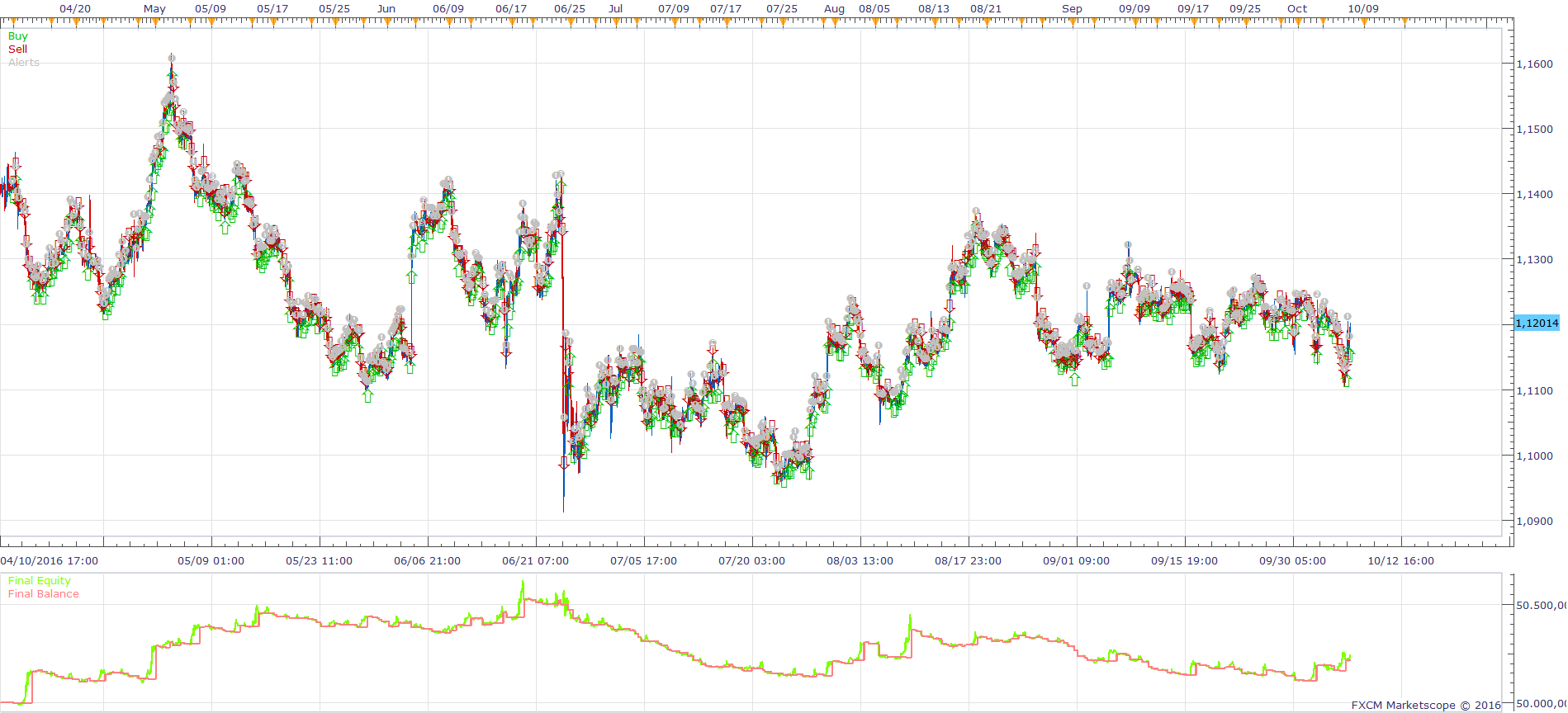
Task: Click the Sep label on top axis
Action: 1072,9
